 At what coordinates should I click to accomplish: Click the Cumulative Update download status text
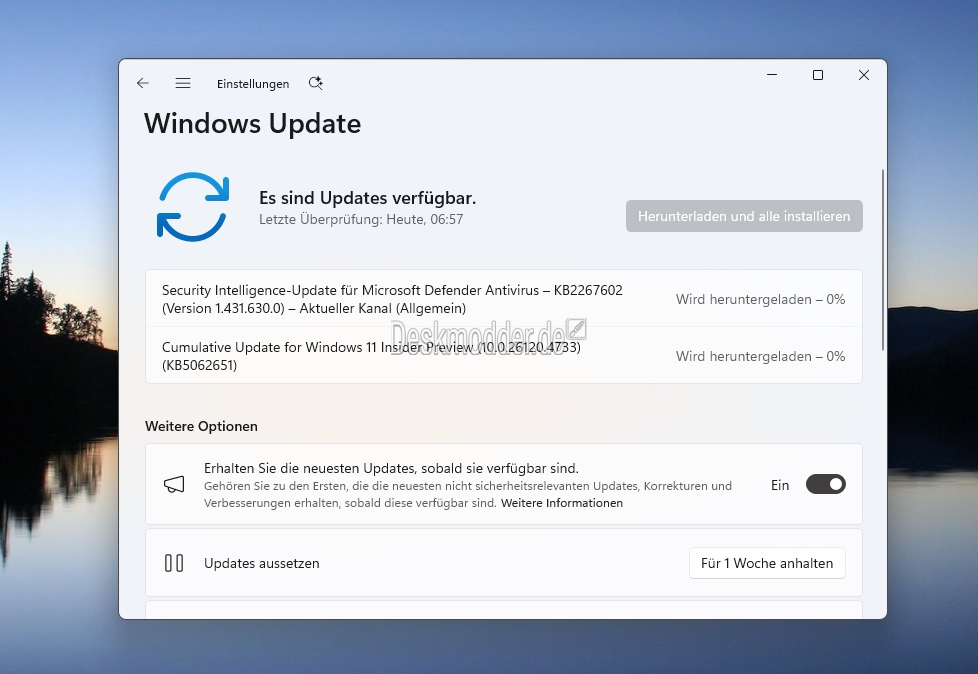[760, 356]
